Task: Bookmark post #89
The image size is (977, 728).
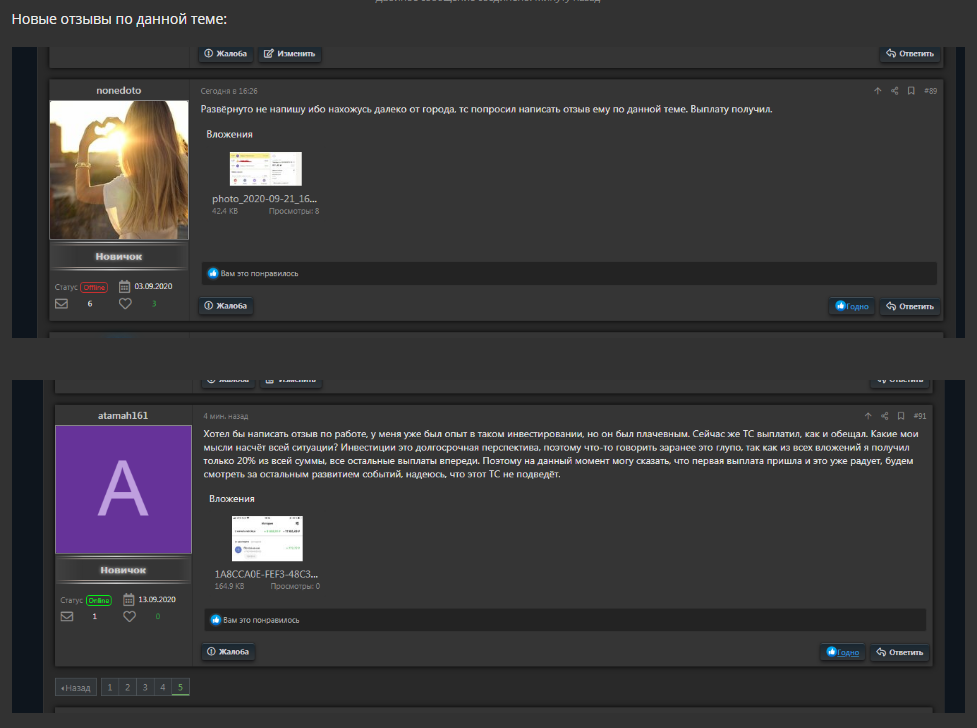Action: [911, 91]
